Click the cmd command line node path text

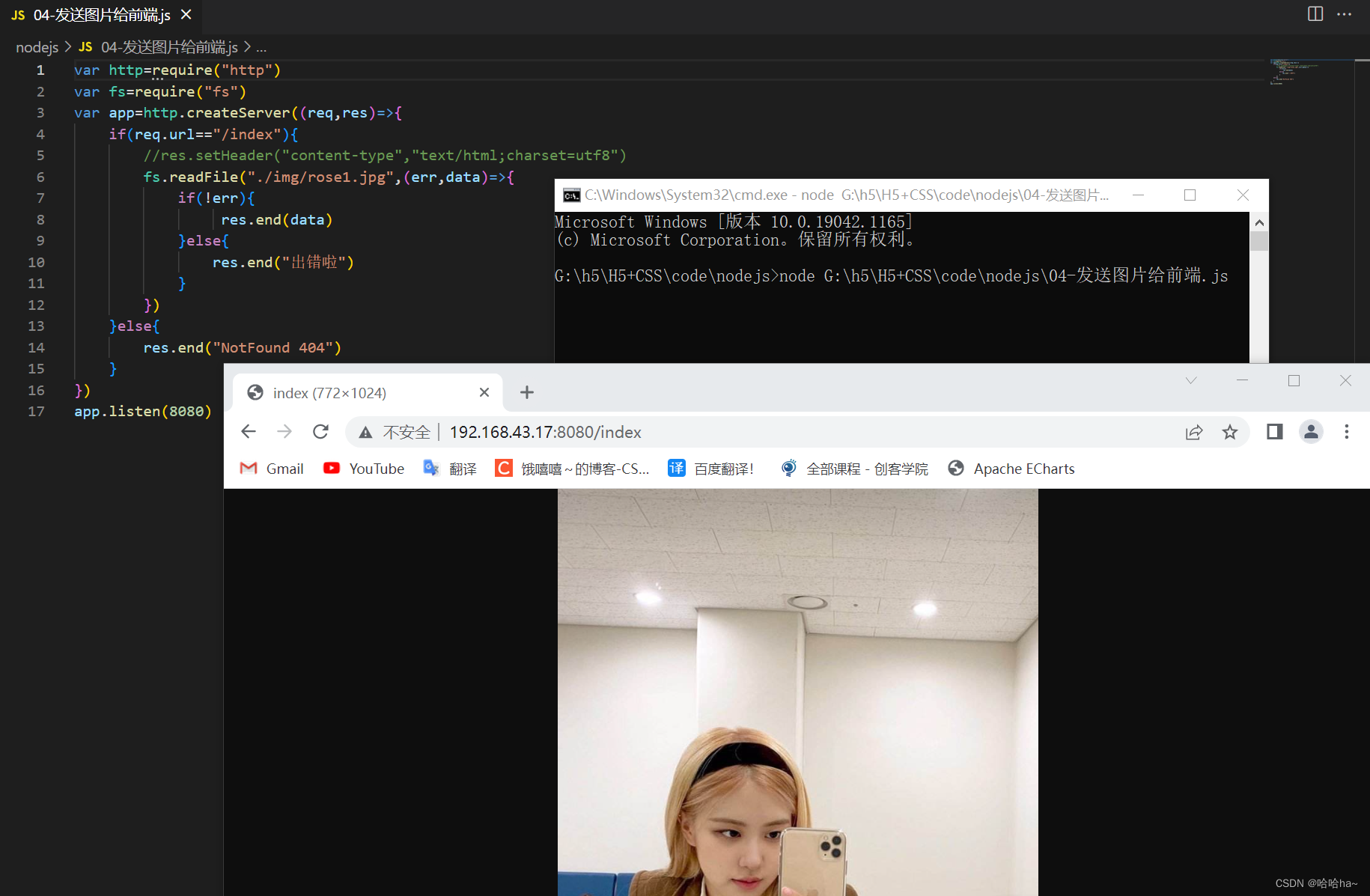[1003, 275]
